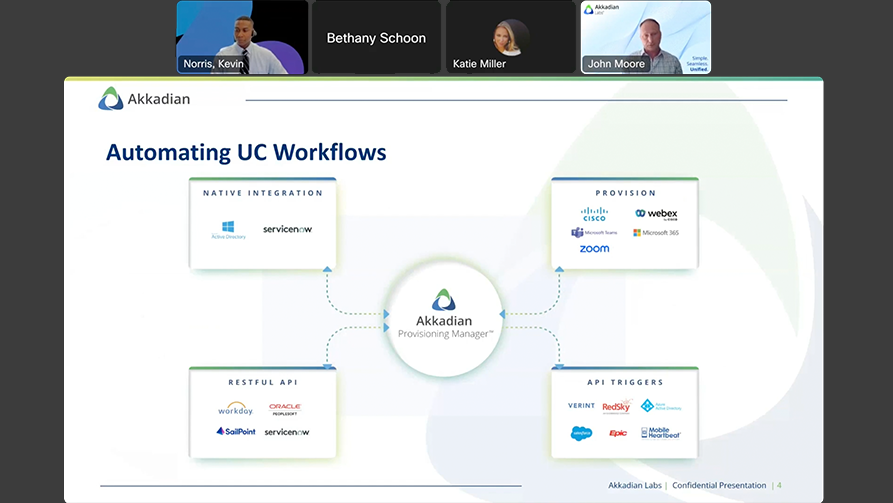The width and height of the screenshot is (893, 503).
Task: Click the Mobile Heartbeat logo
Action: (x=661, y=433)
